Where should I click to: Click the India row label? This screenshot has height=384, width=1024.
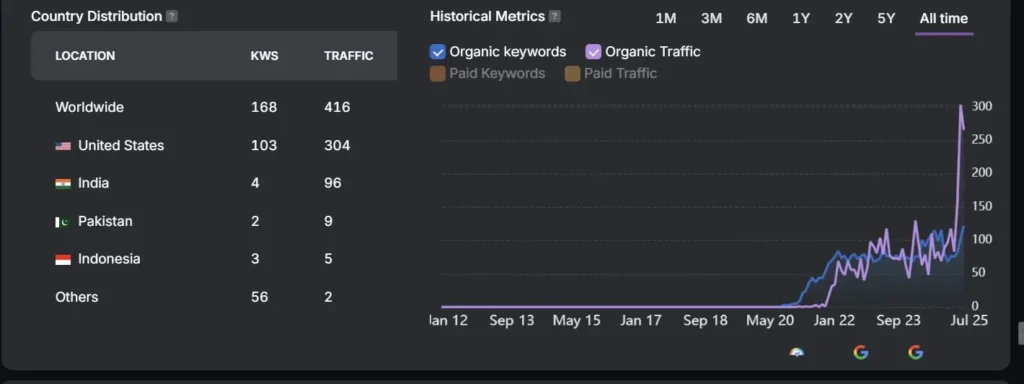pos(93,184)
